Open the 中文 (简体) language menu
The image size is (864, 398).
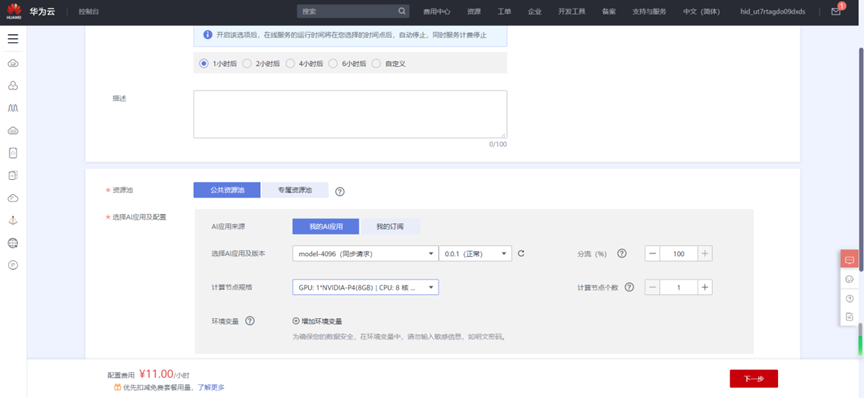click(x=701, y=12)
